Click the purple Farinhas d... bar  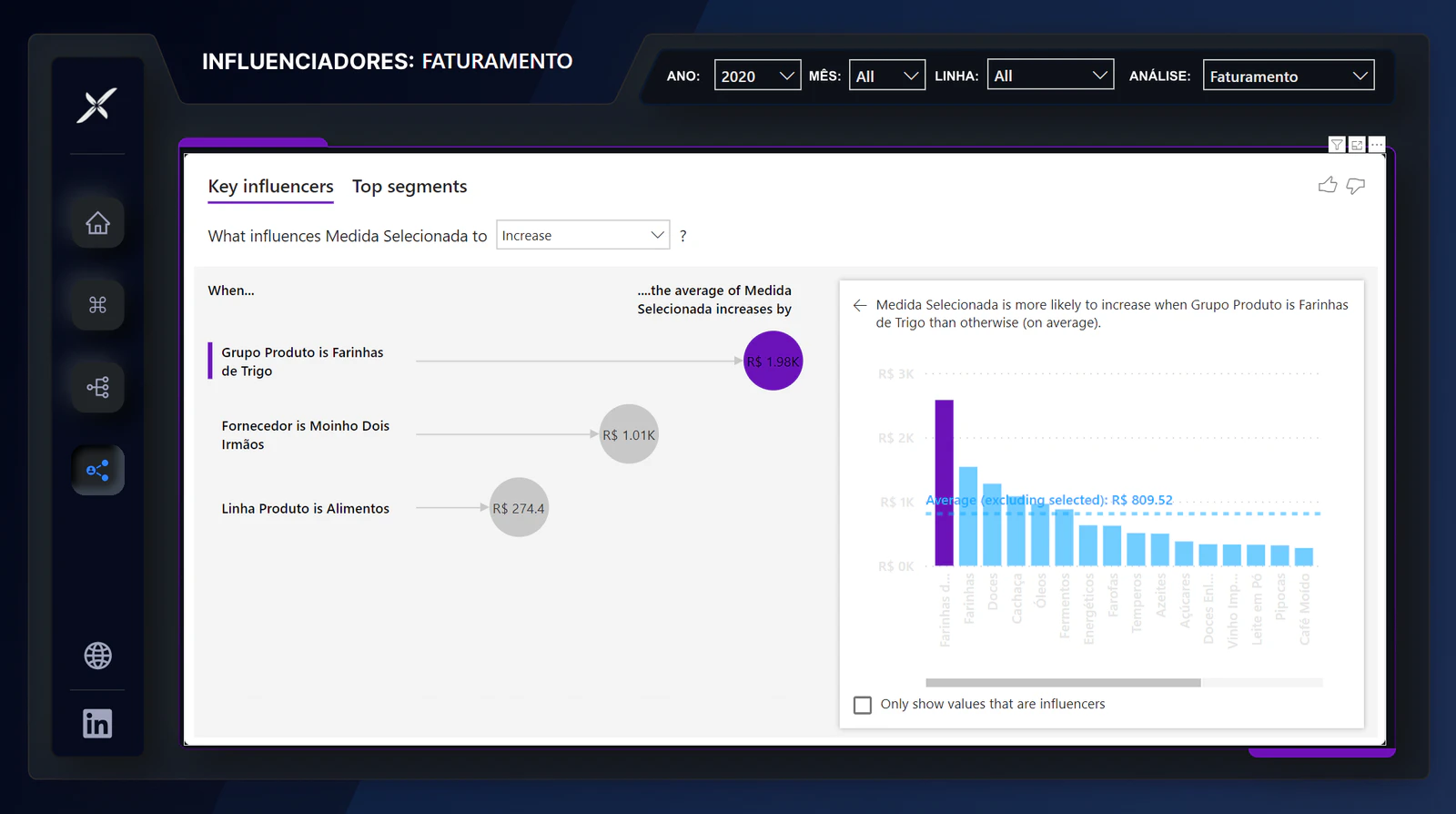(945, 483)
